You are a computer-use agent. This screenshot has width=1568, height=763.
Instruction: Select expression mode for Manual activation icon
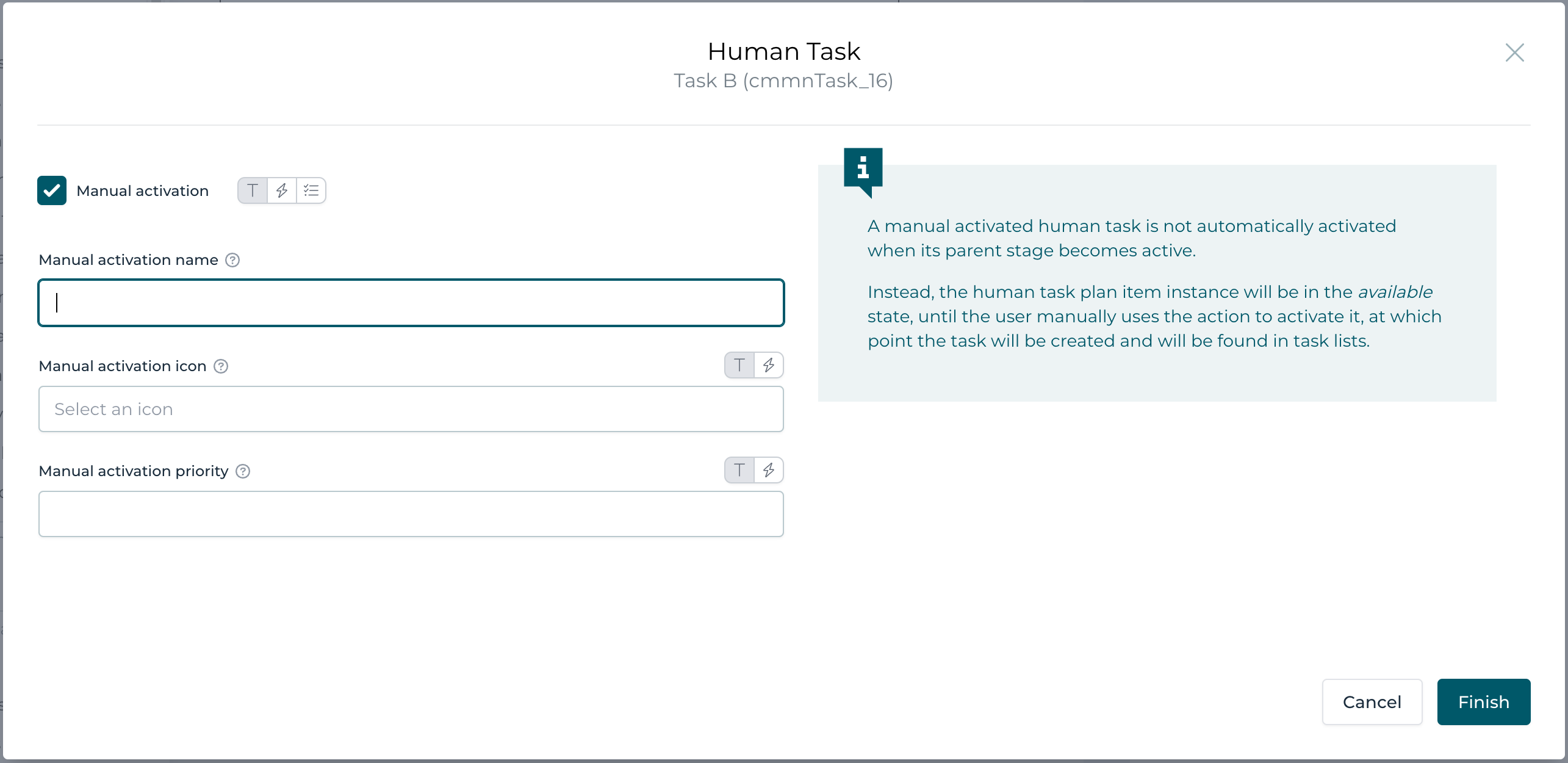coord(769,365)
